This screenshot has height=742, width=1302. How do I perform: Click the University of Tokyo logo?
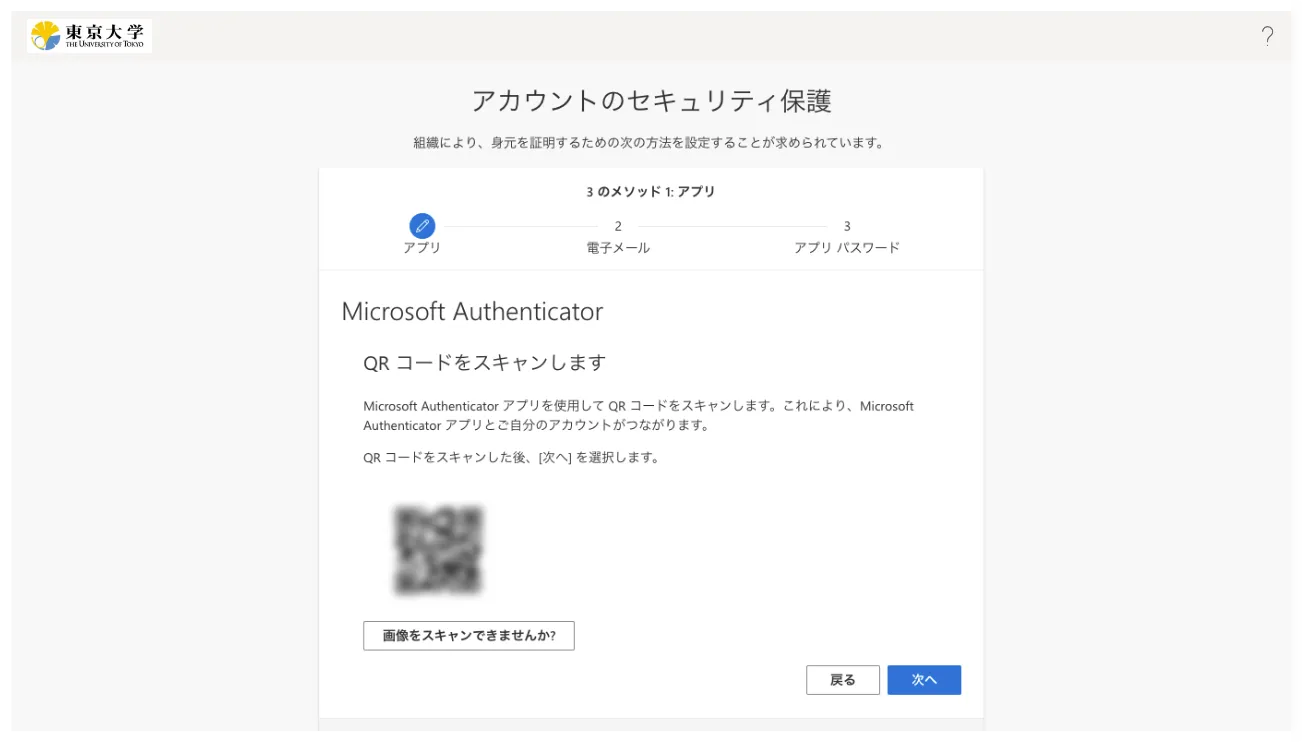point(89,36)
